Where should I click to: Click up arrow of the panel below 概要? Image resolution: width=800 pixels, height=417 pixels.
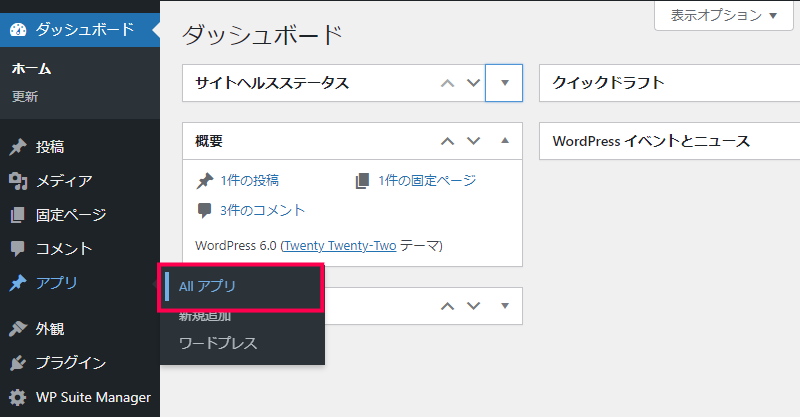coord(447,306)
